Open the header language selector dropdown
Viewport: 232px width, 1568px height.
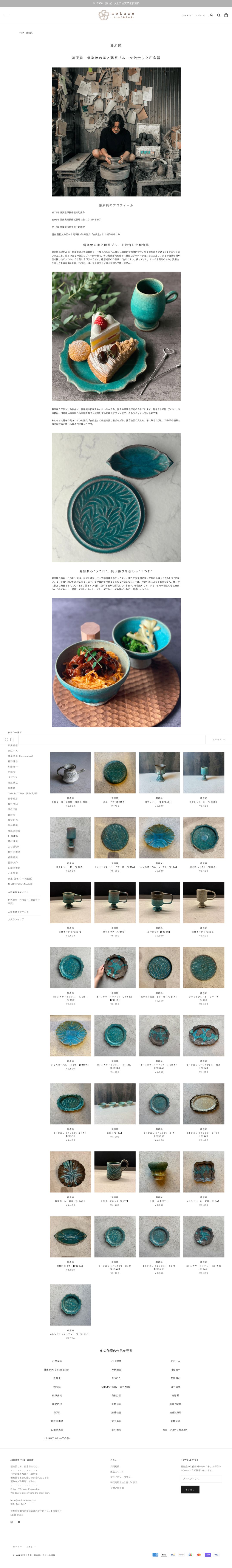(199, 15)
